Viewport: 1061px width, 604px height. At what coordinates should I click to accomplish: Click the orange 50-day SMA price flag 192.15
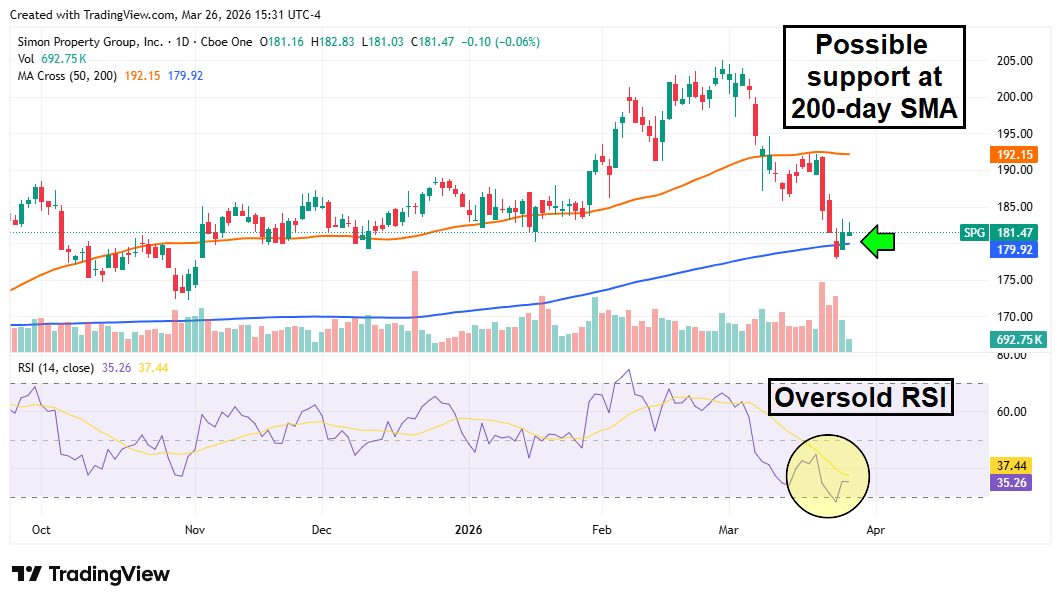coord(1016,155)
